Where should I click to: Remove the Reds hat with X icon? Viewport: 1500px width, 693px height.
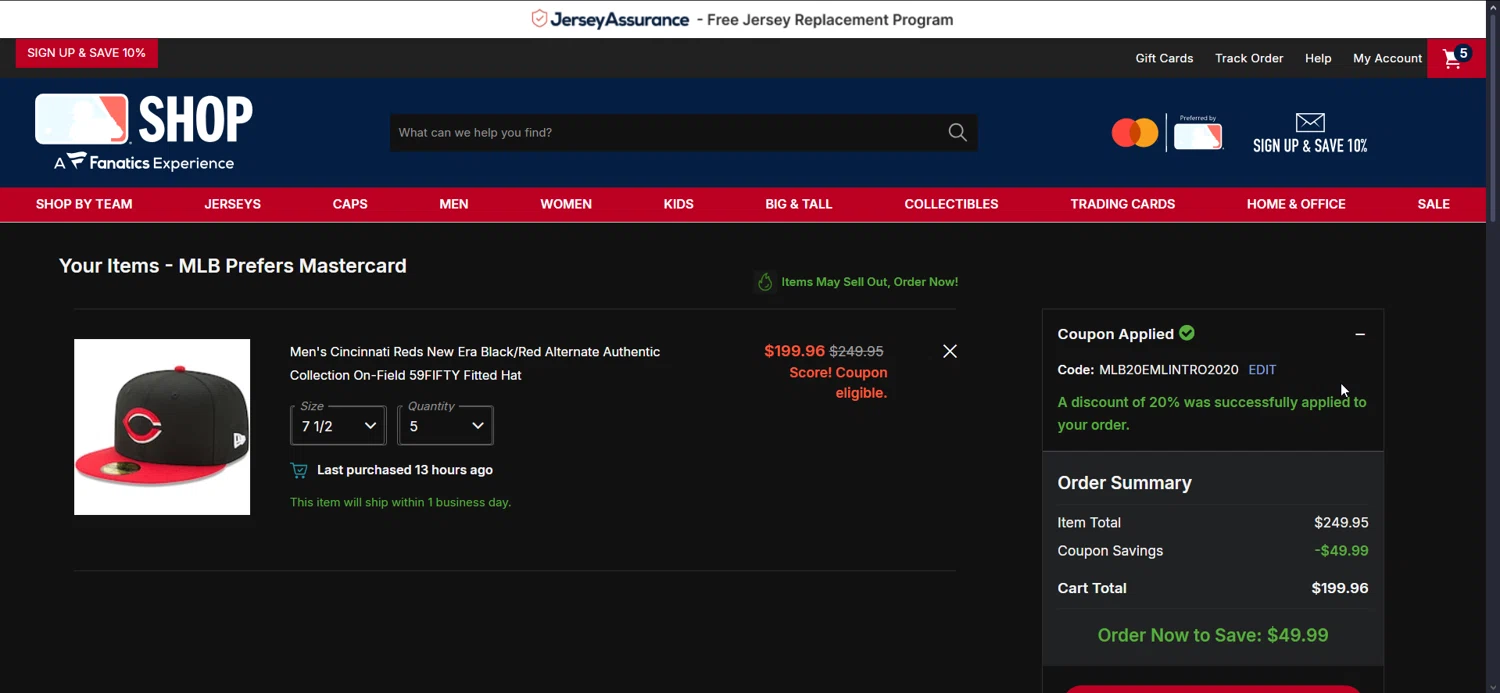(x=950, y=351)
